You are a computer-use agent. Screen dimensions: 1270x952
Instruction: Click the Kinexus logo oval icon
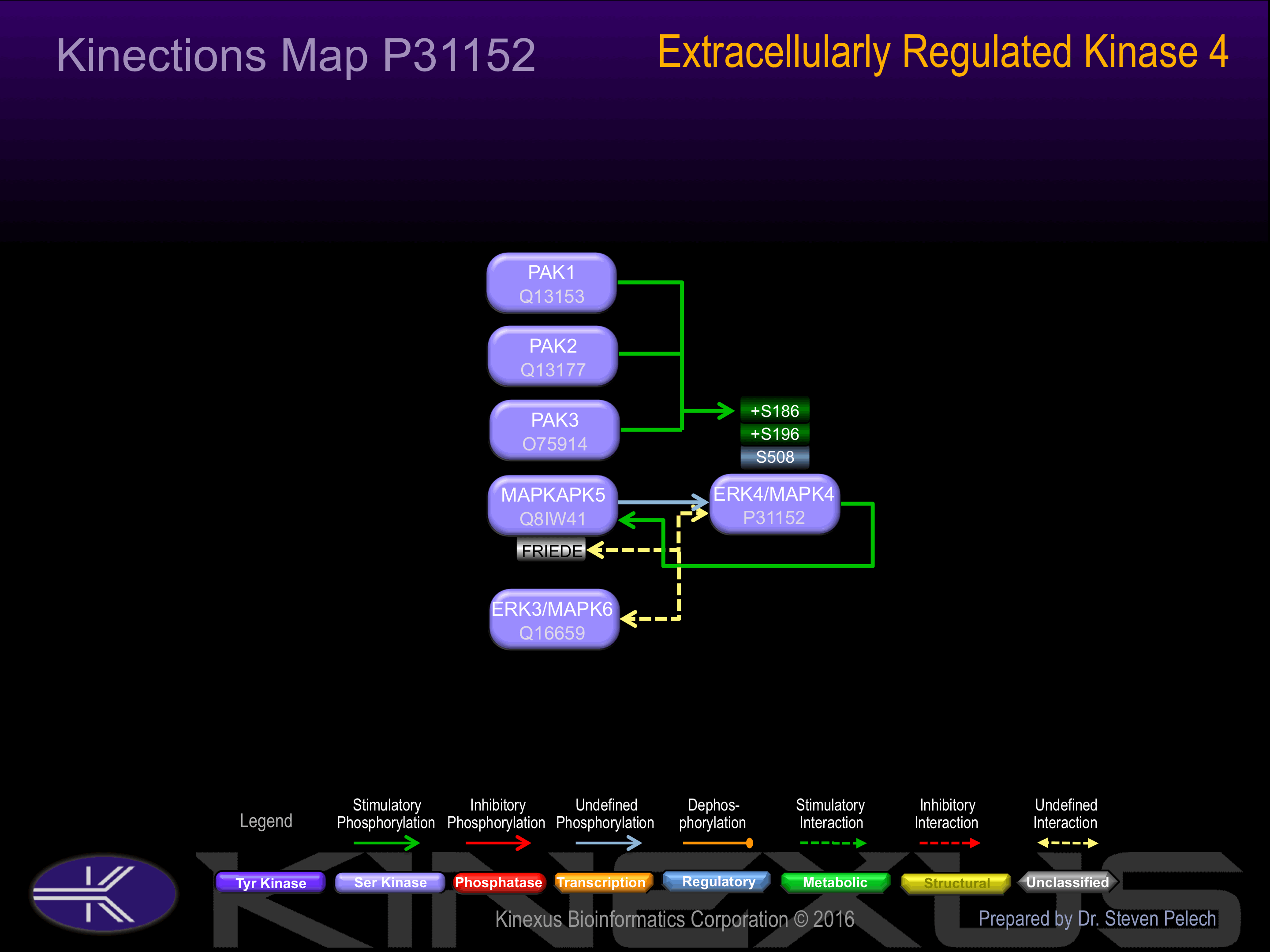[x=104, y=893]
